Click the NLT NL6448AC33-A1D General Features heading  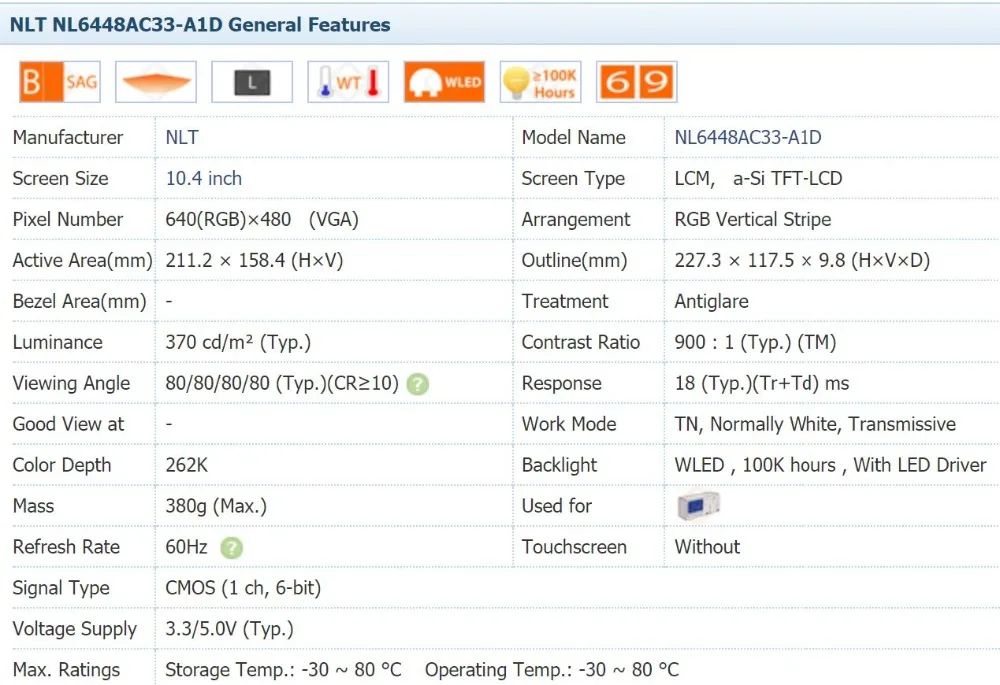(200, 24)
